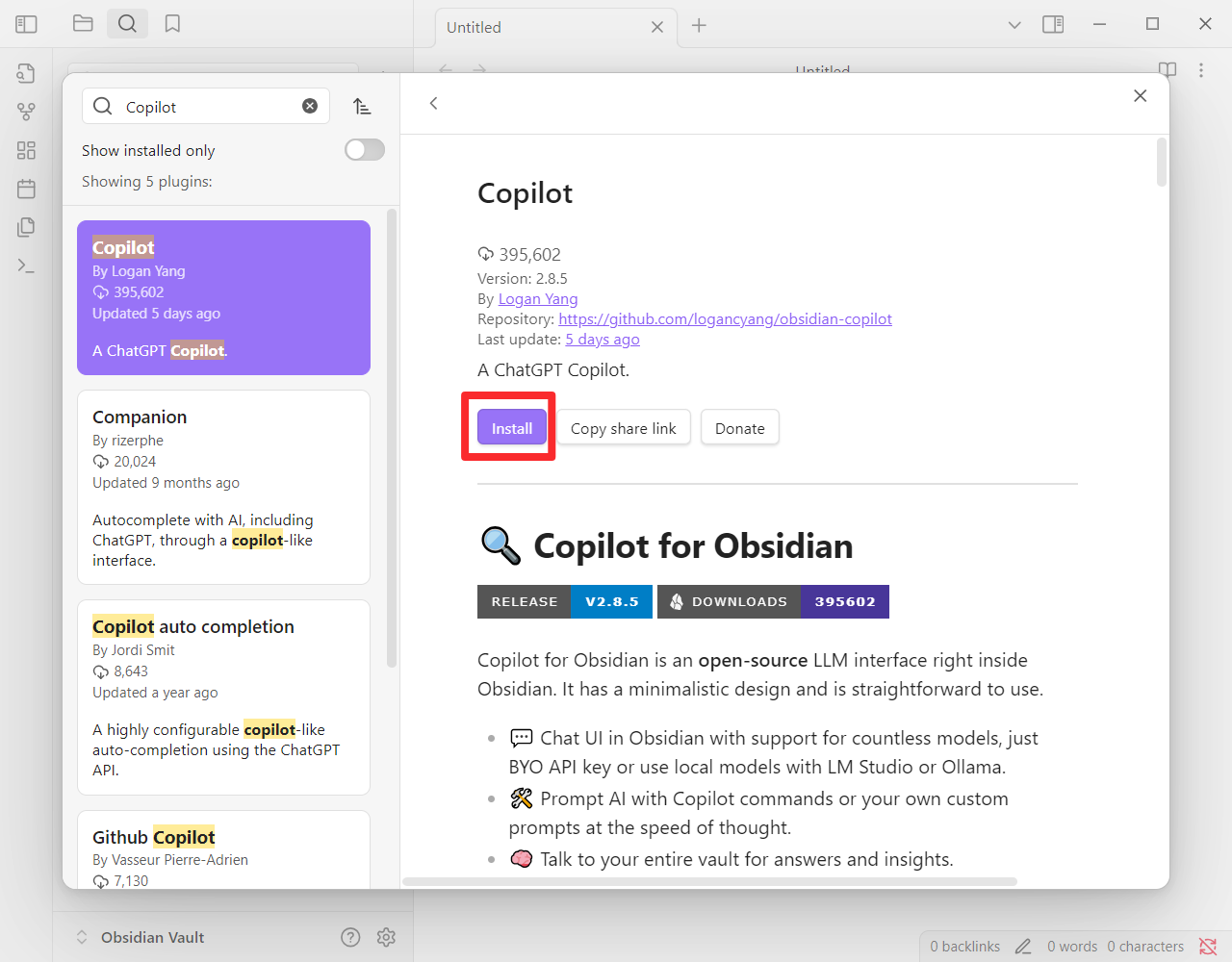Clear the Copilot search field
The width and height of the screenshot is (1232, 962).
click(310, 106)
